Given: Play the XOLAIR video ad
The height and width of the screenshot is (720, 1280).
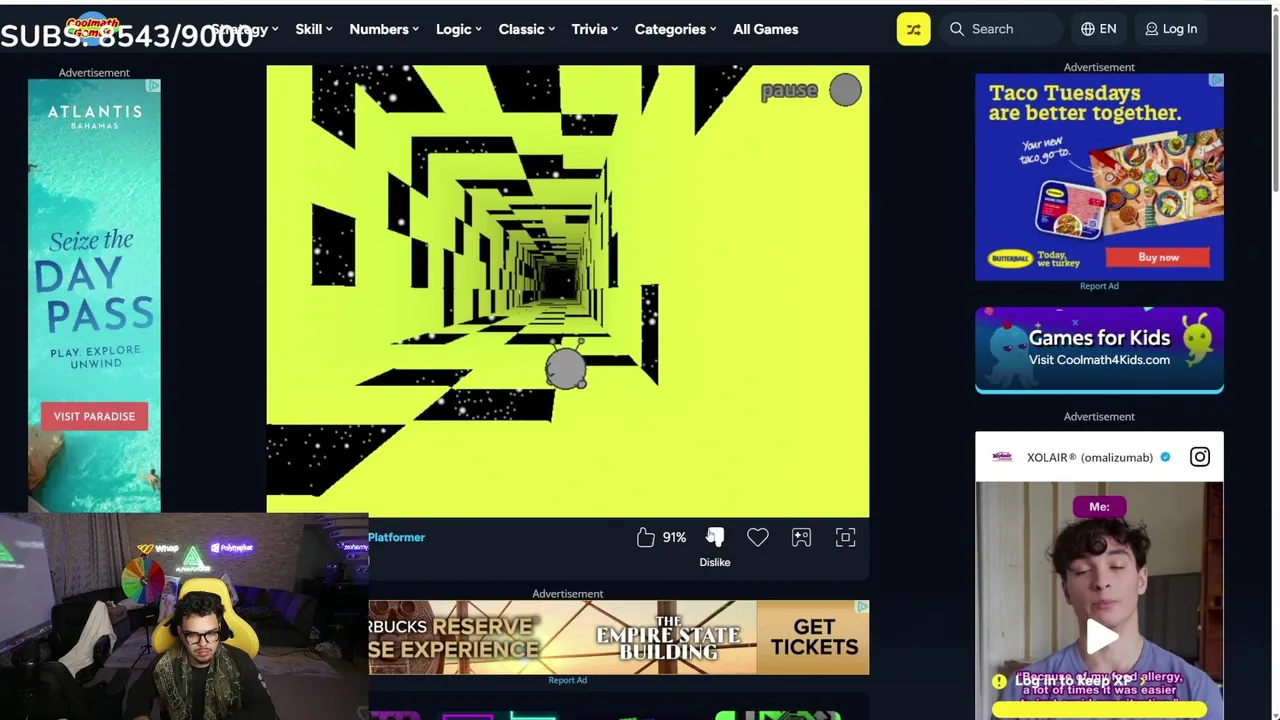Looking at the screenshot, I should [x=1100, y=634].
